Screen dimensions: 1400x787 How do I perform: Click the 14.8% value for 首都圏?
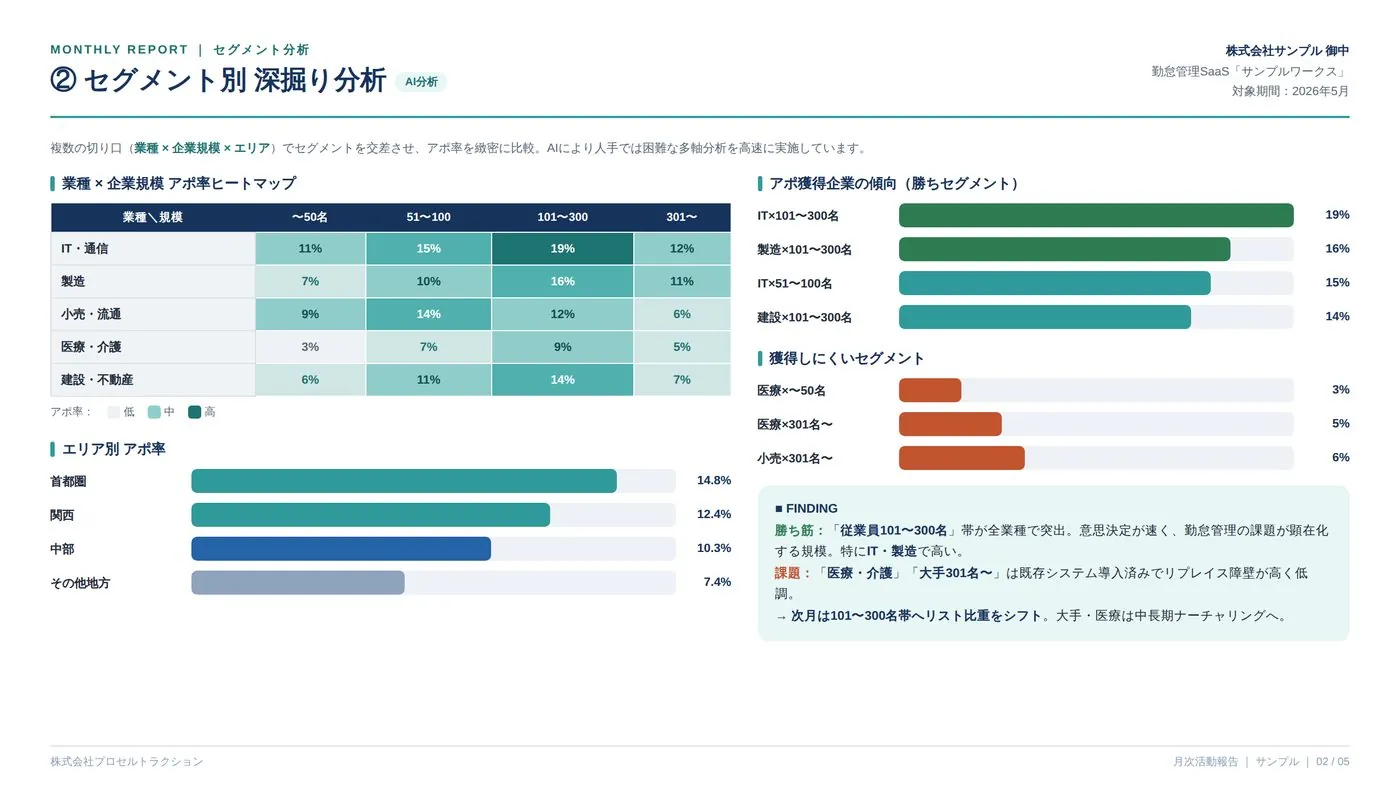coord(714,481)
